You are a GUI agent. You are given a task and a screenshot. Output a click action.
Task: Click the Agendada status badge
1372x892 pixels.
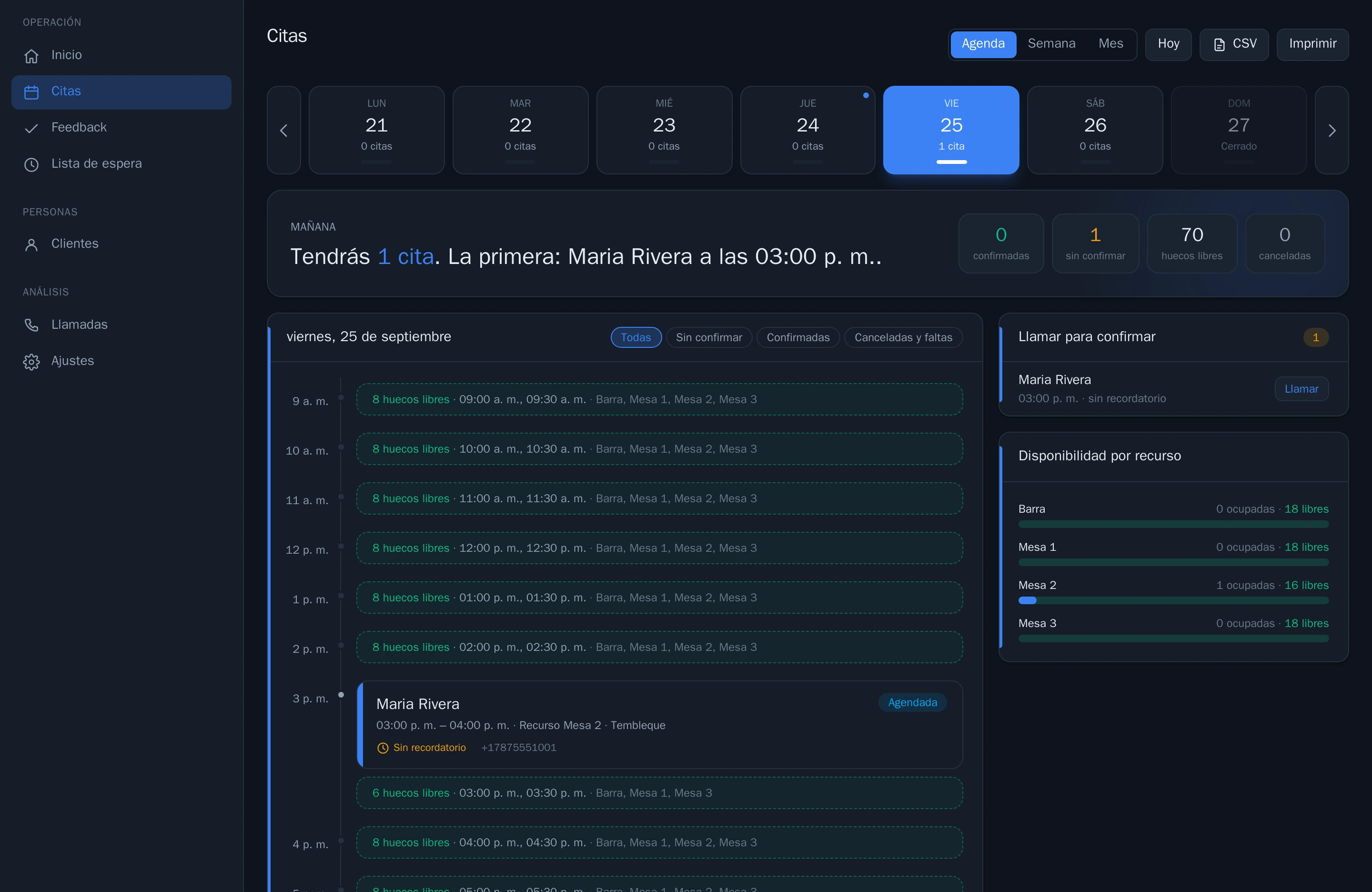tap(912, 702)
